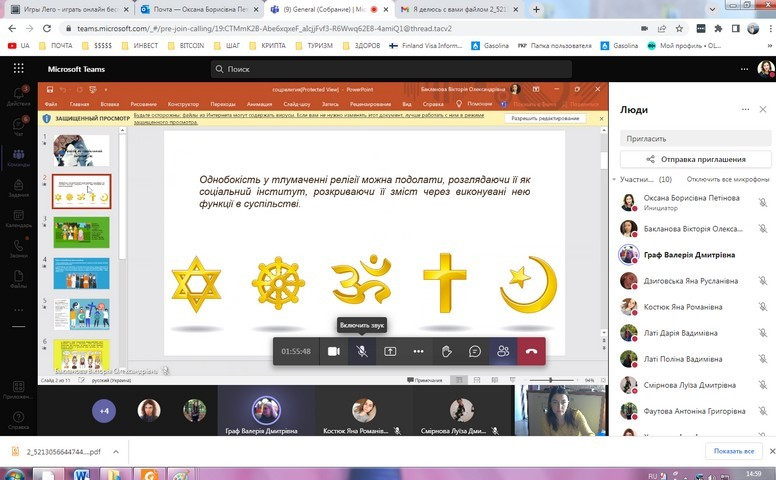Open Calls in the Teams sidebar

click(18, 248)
